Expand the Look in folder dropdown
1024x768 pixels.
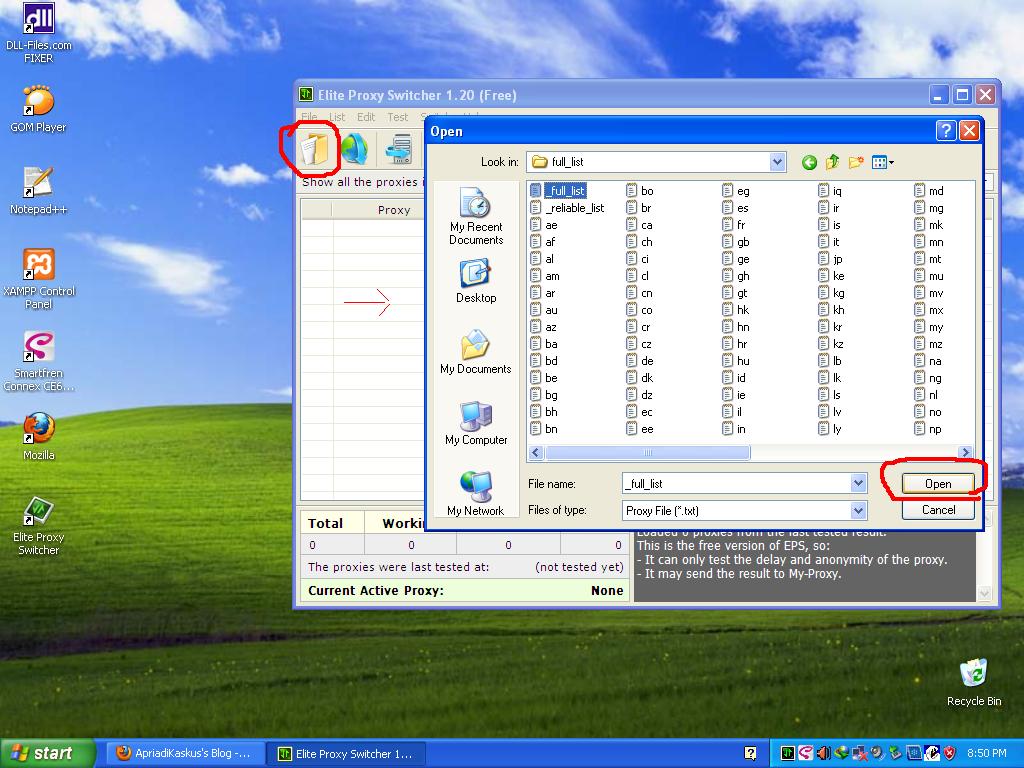[x=777, y=162]
